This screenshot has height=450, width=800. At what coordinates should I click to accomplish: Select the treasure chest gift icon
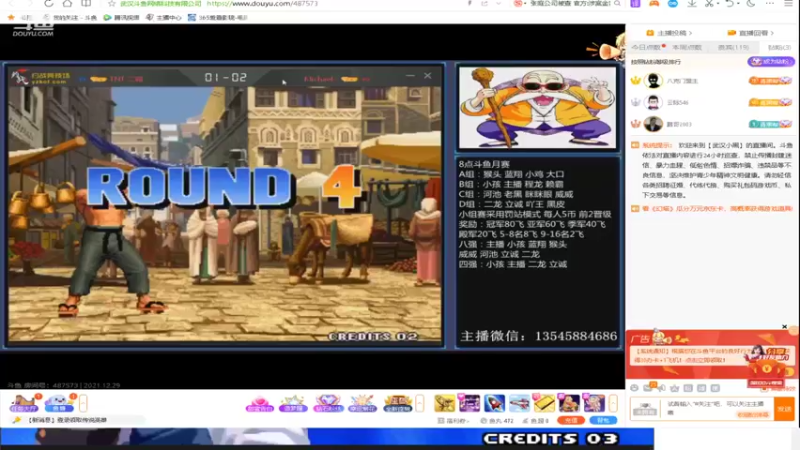pos(397,403)
